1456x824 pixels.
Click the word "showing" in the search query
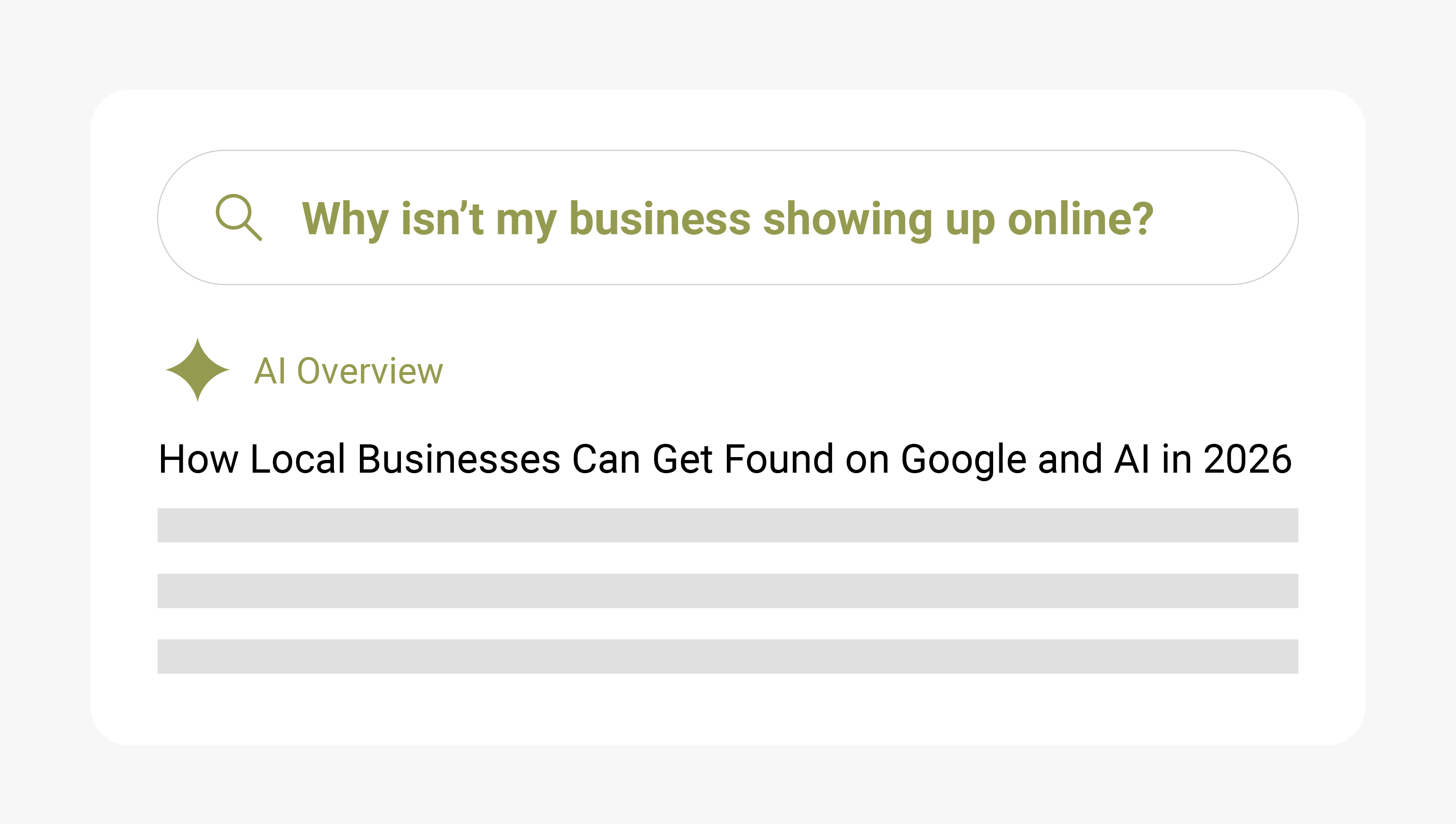click(847, 219)
